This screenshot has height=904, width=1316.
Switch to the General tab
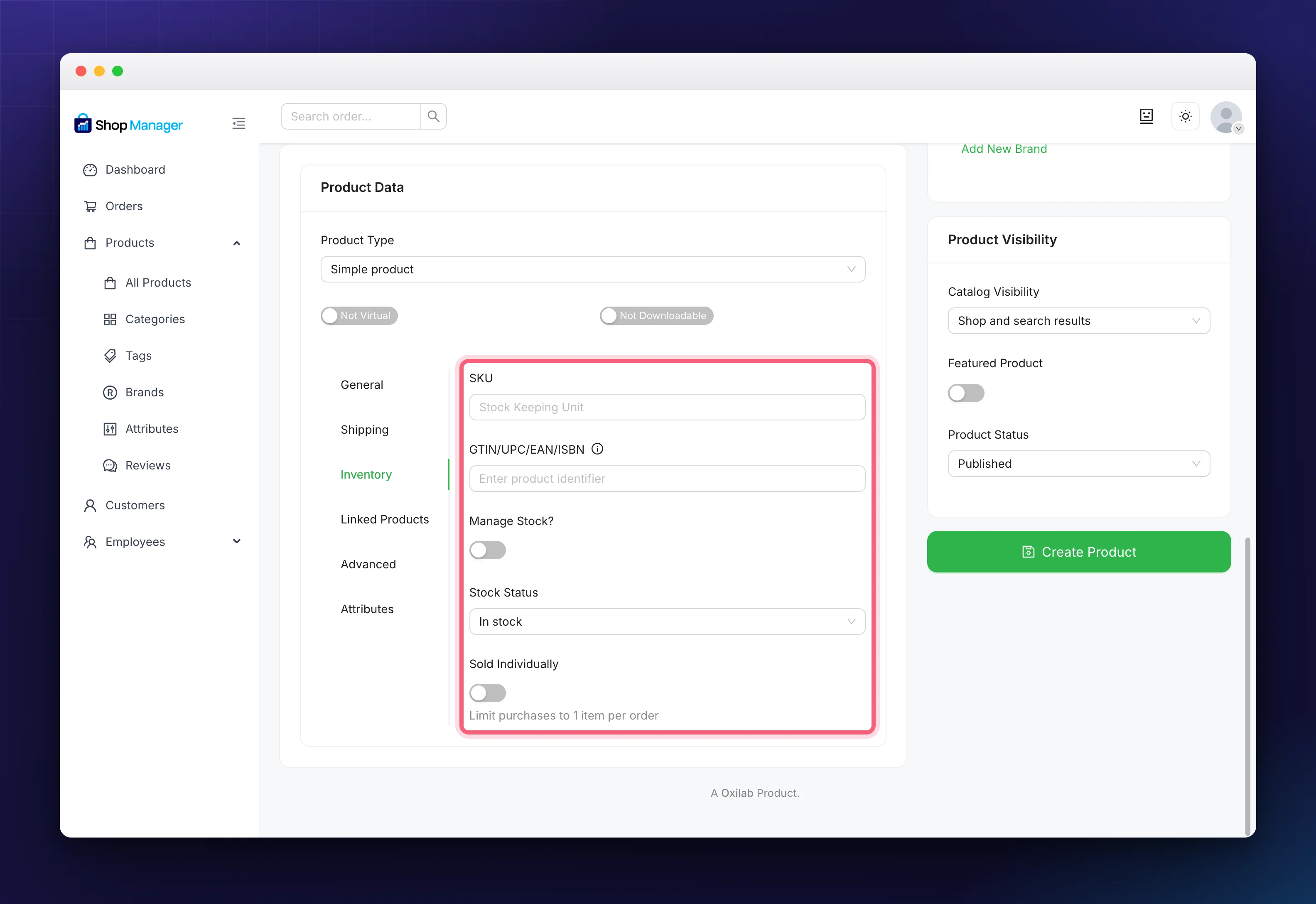362,385
